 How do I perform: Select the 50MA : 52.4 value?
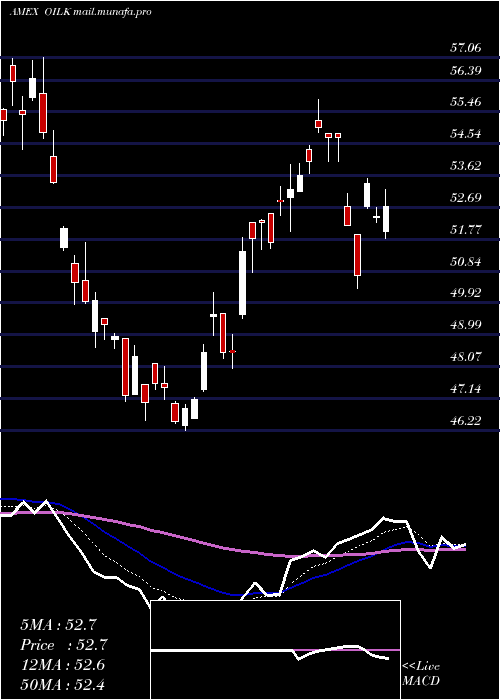point(63,685)
